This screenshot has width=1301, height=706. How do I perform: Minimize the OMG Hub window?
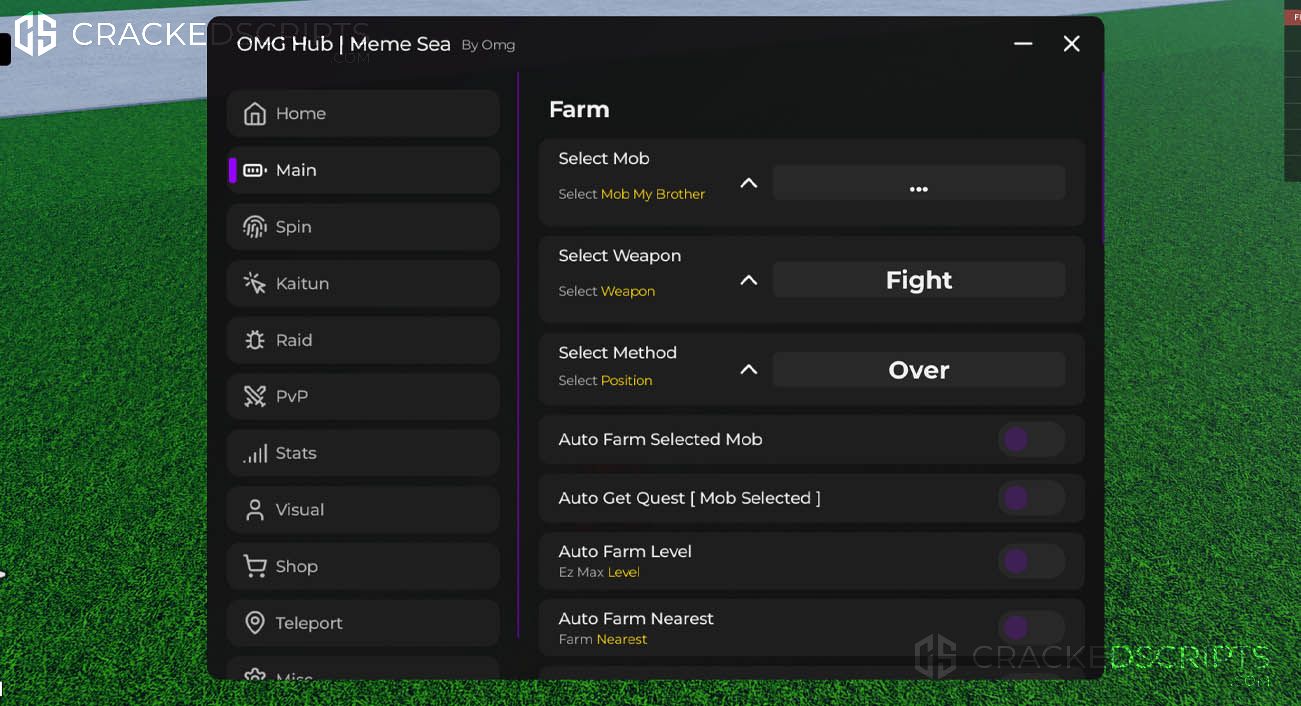tap(1023, 44)
